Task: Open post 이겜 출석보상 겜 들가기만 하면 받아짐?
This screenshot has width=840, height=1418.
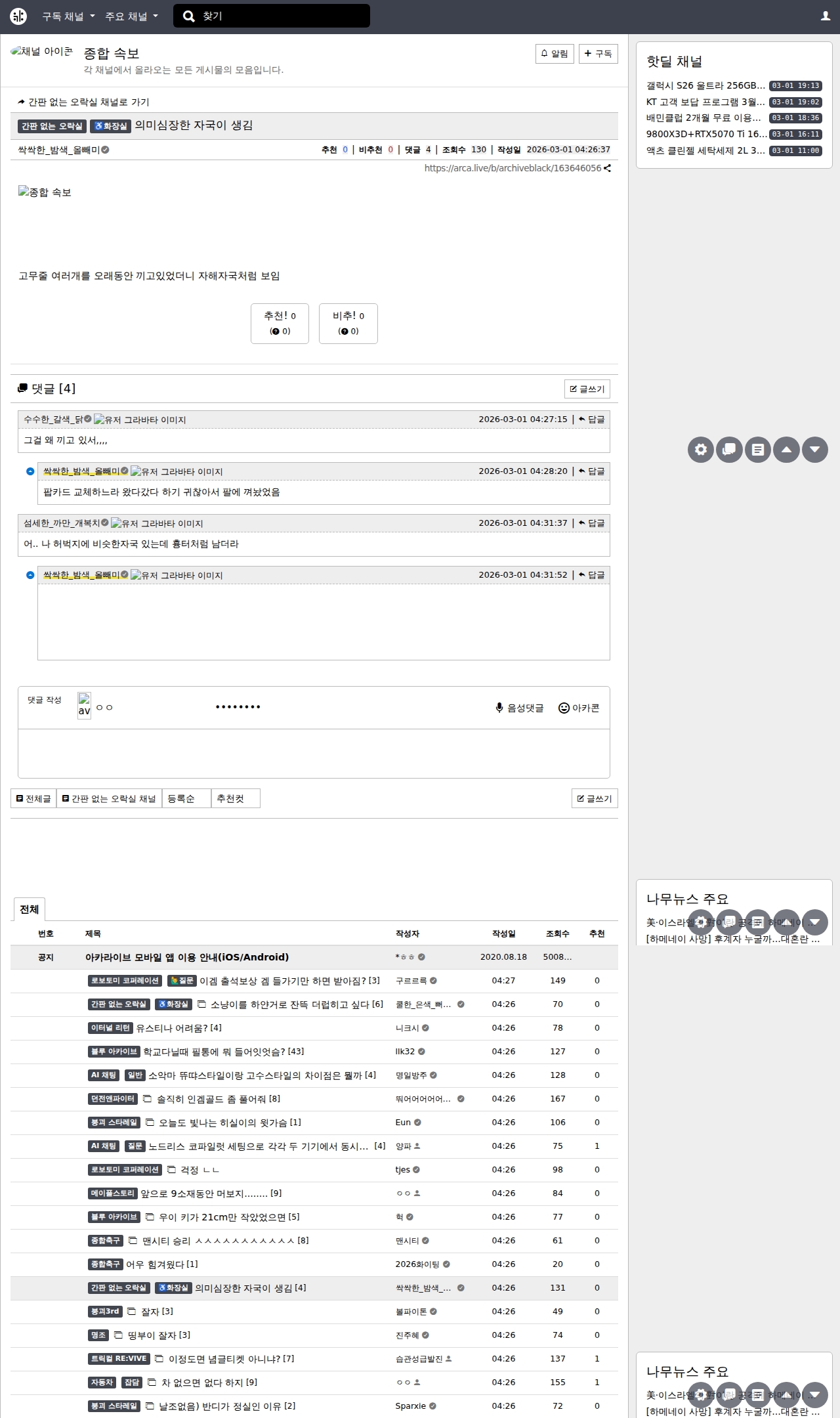Action: pos(283,981)
